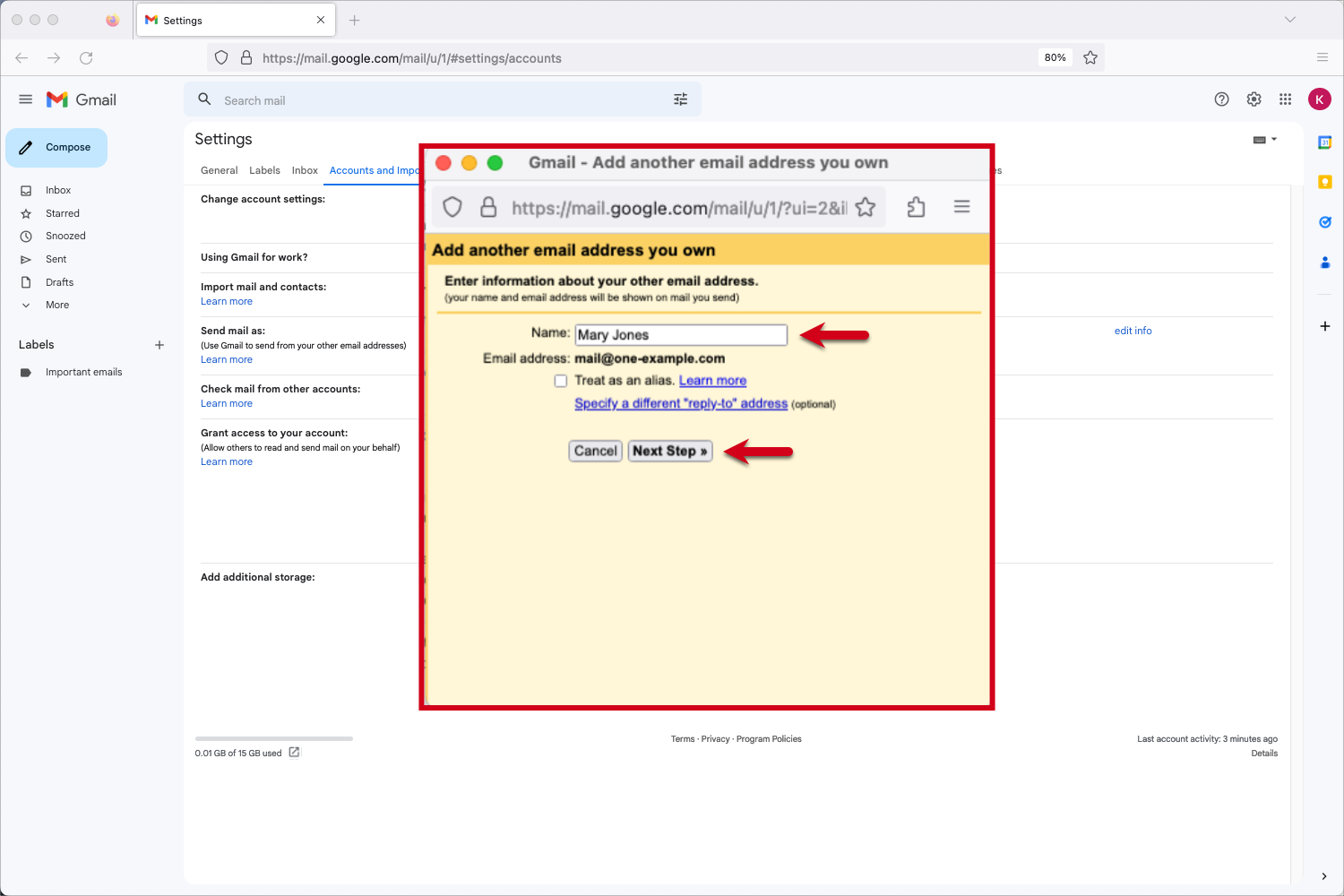Focus the Search mail field
The height and width of the screenshot is (896, 1344).
click(443, 100)
